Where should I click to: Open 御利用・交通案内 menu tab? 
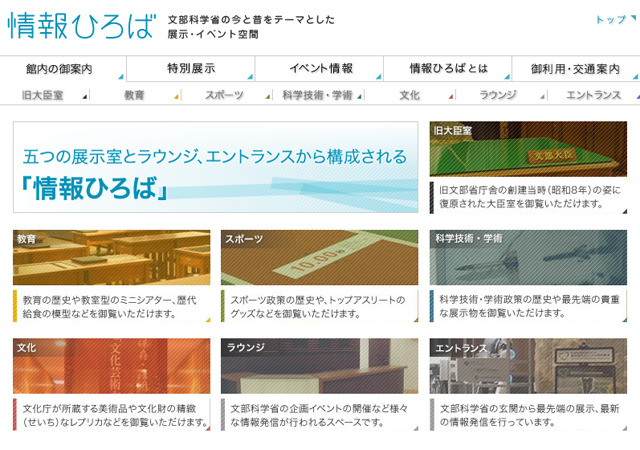point(575,69)
